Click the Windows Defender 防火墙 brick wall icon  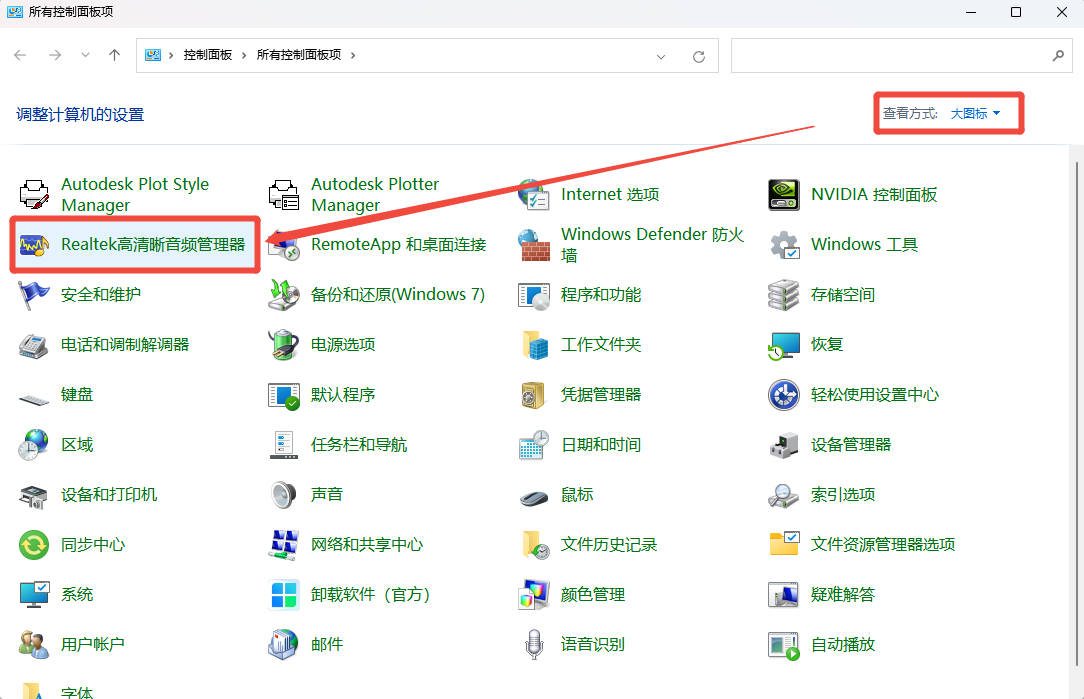534,245
